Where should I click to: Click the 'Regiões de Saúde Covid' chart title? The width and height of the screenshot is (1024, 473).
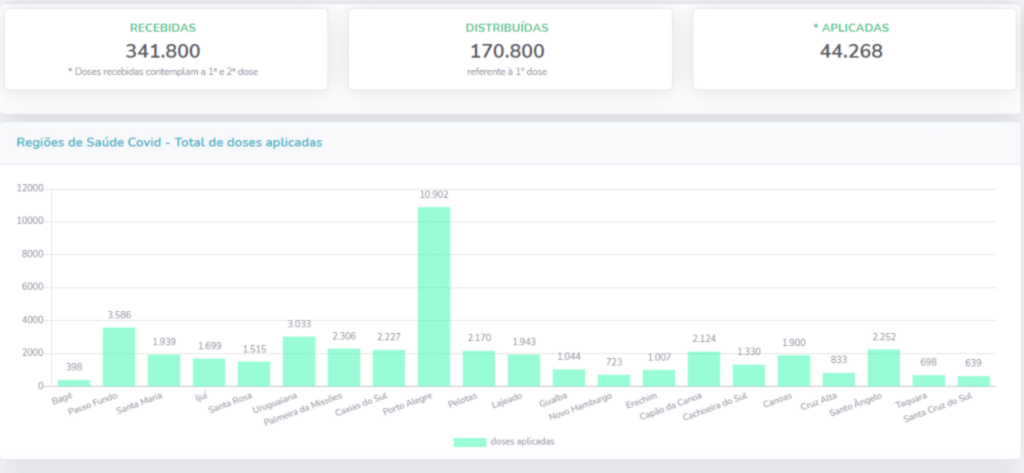click(169, 143)
